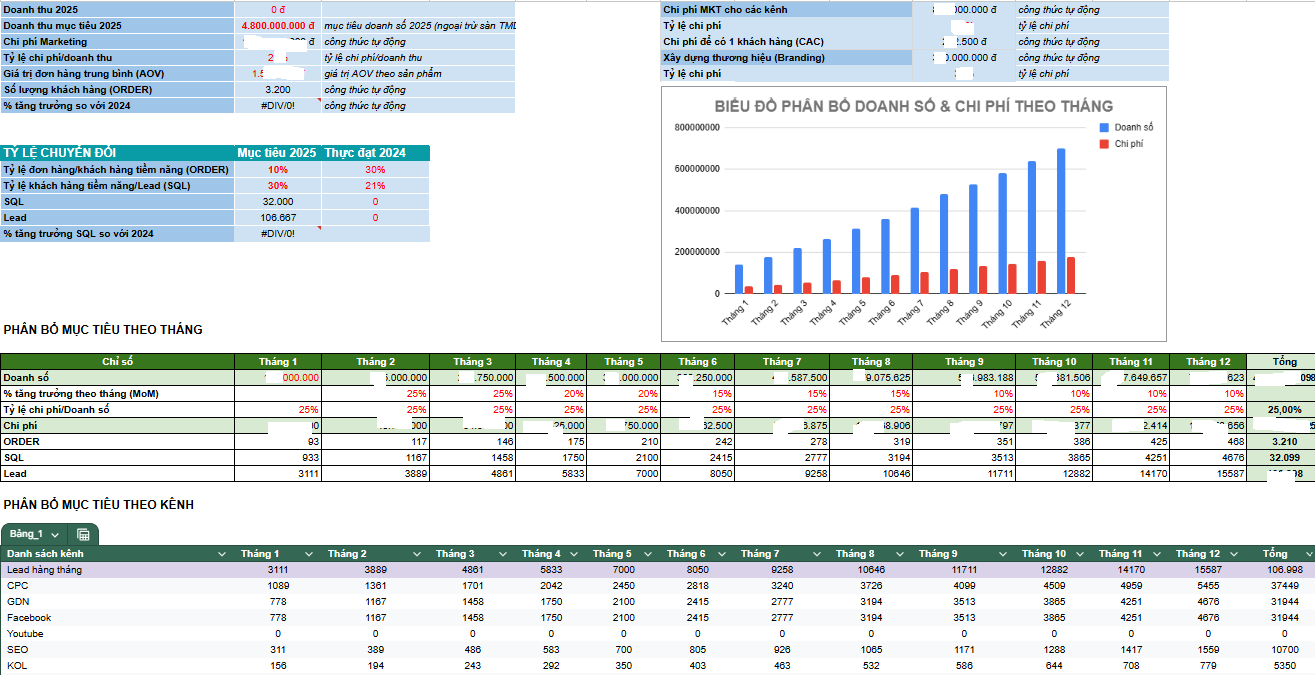1315x675 pixels.
Task: Click the Thực đạt 2024 column header
Action: click(375, 153)
